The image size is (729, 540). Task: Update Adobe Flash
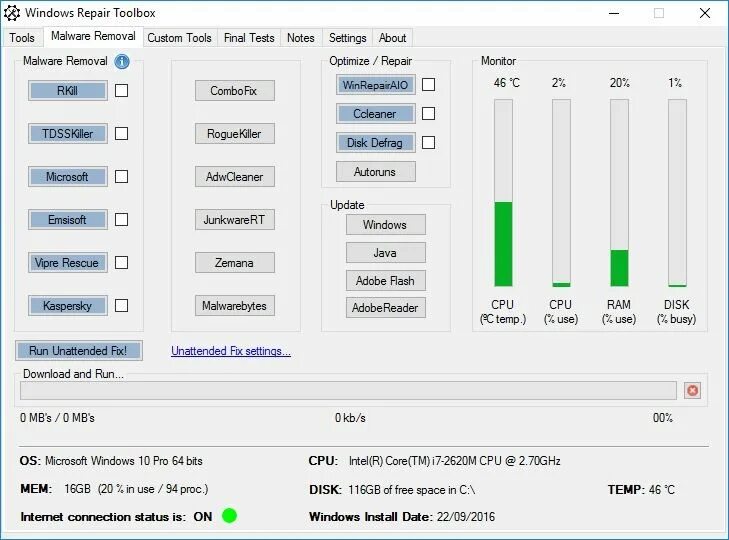(385, 280)
